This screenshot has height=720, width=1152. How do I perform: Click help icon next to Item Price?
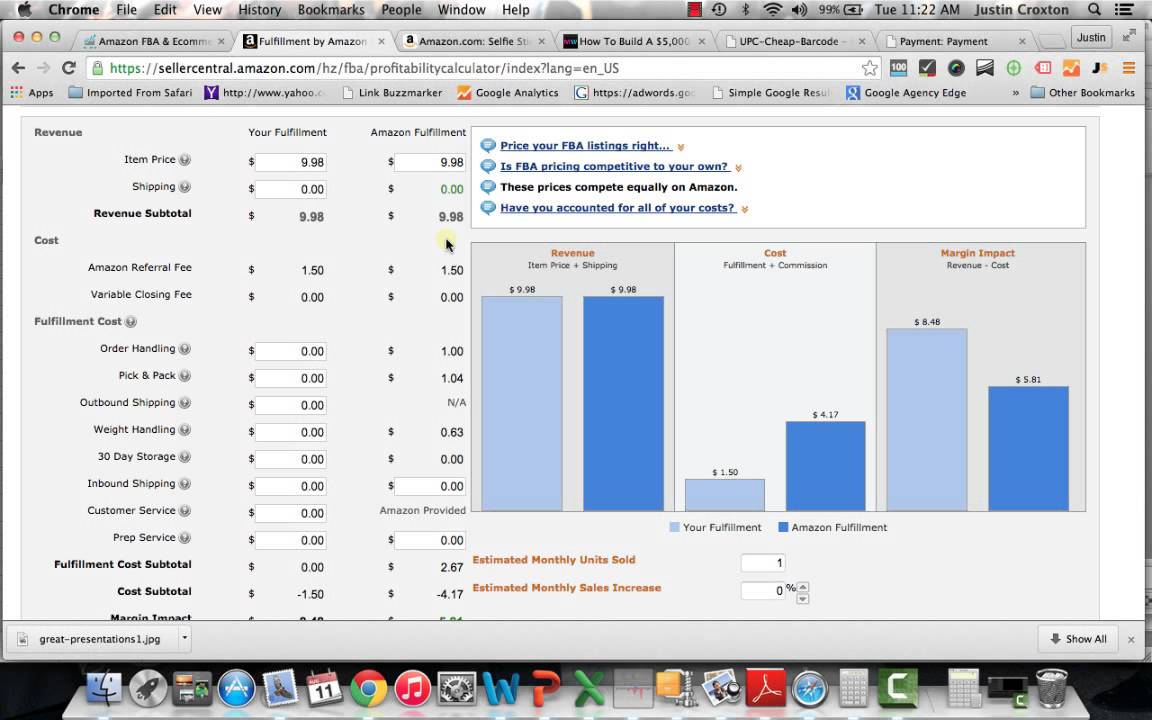185,159
